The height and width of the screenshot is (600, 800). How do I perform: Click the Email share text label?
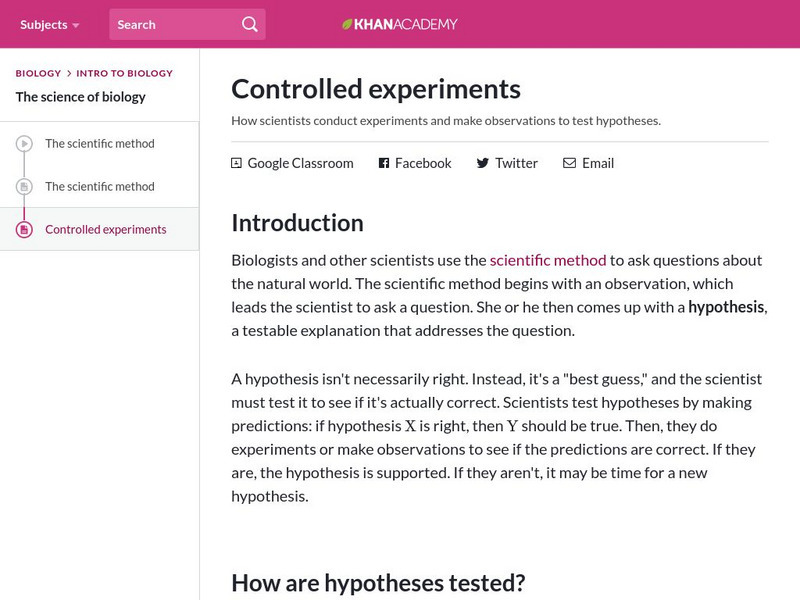597,162
